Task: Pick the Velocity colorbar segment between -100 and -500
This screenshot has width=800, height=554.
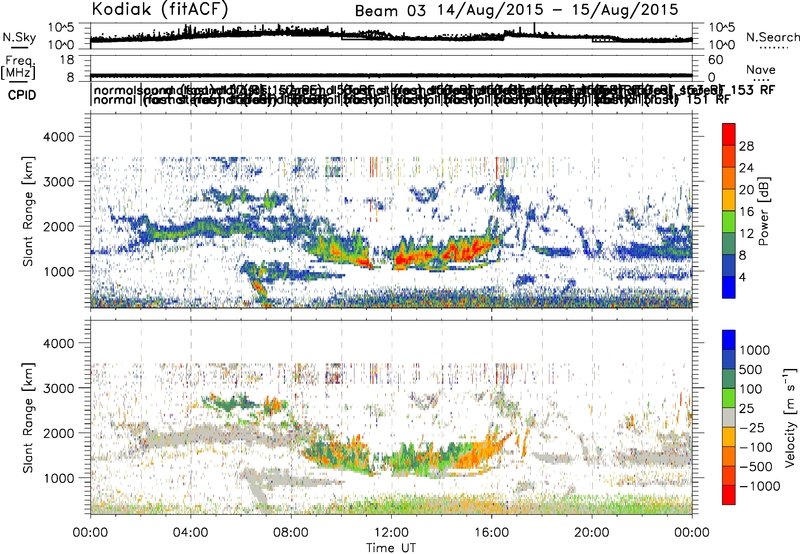Action: (729, 457)
